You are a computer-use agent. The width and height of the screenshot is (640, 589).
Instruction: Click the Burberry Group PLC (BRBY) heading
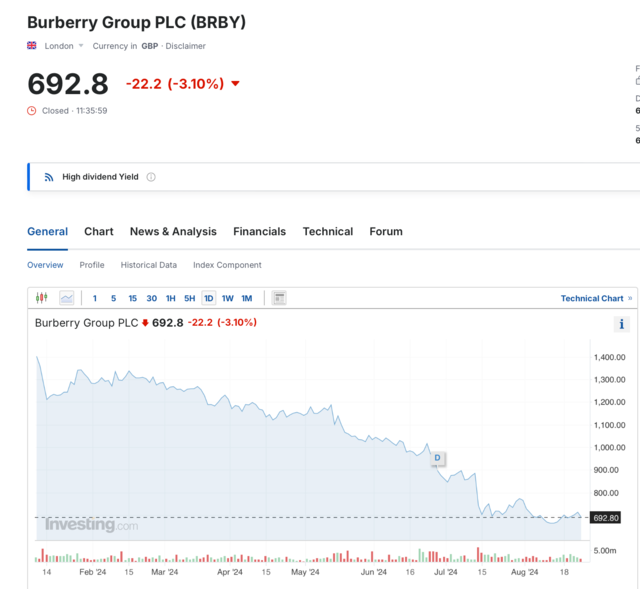click(x=136, y=22)
